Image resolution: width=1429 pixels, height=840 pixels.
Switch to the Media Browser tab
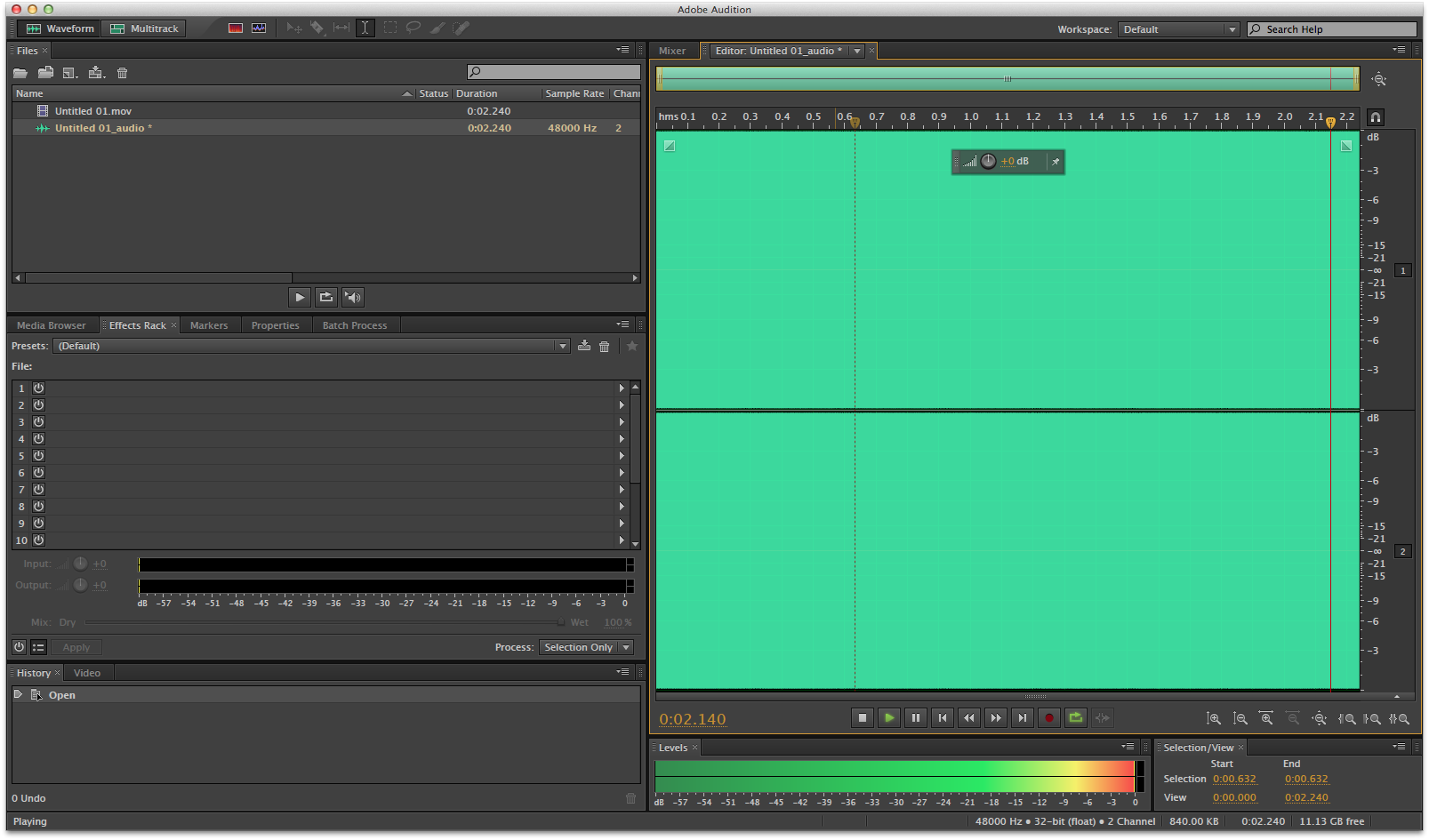point(52,325)
